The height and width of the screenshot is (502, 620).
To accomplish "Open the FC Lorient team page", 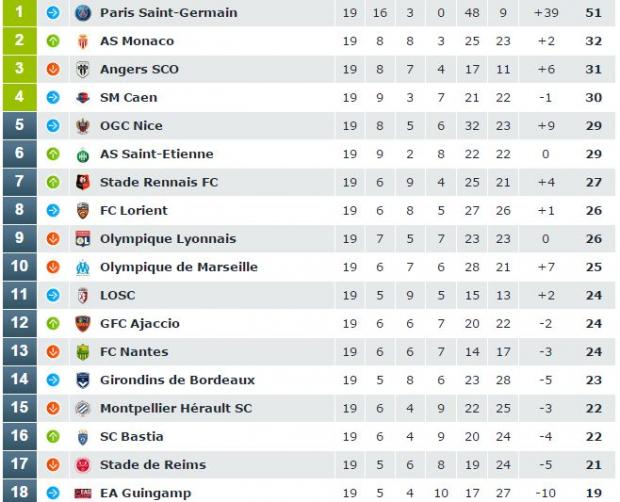I will (x=134, y=211).
